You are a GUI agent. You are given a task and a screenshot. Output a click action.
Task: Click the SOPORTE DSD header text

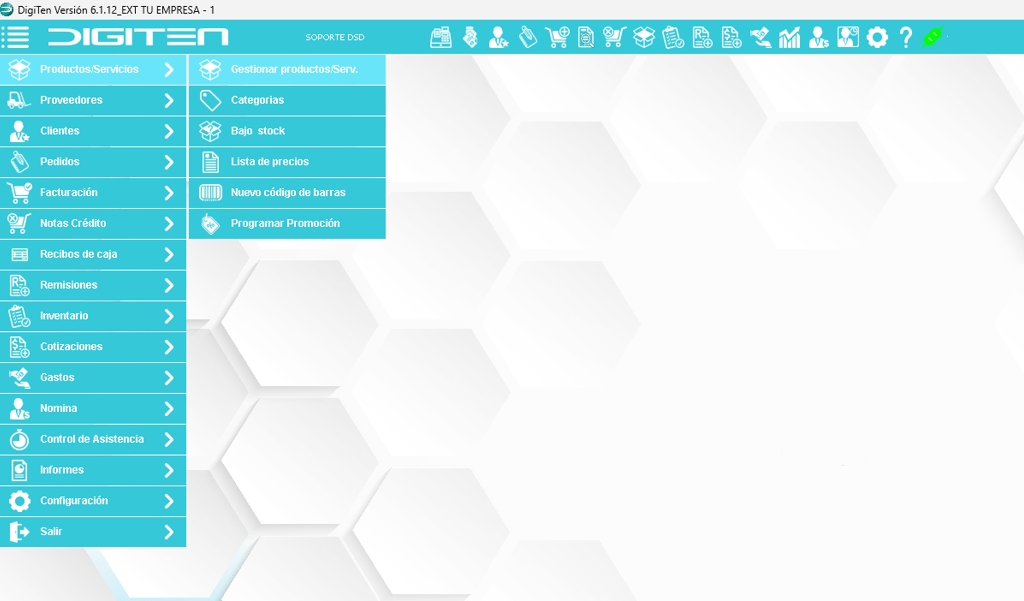(334, 37)
